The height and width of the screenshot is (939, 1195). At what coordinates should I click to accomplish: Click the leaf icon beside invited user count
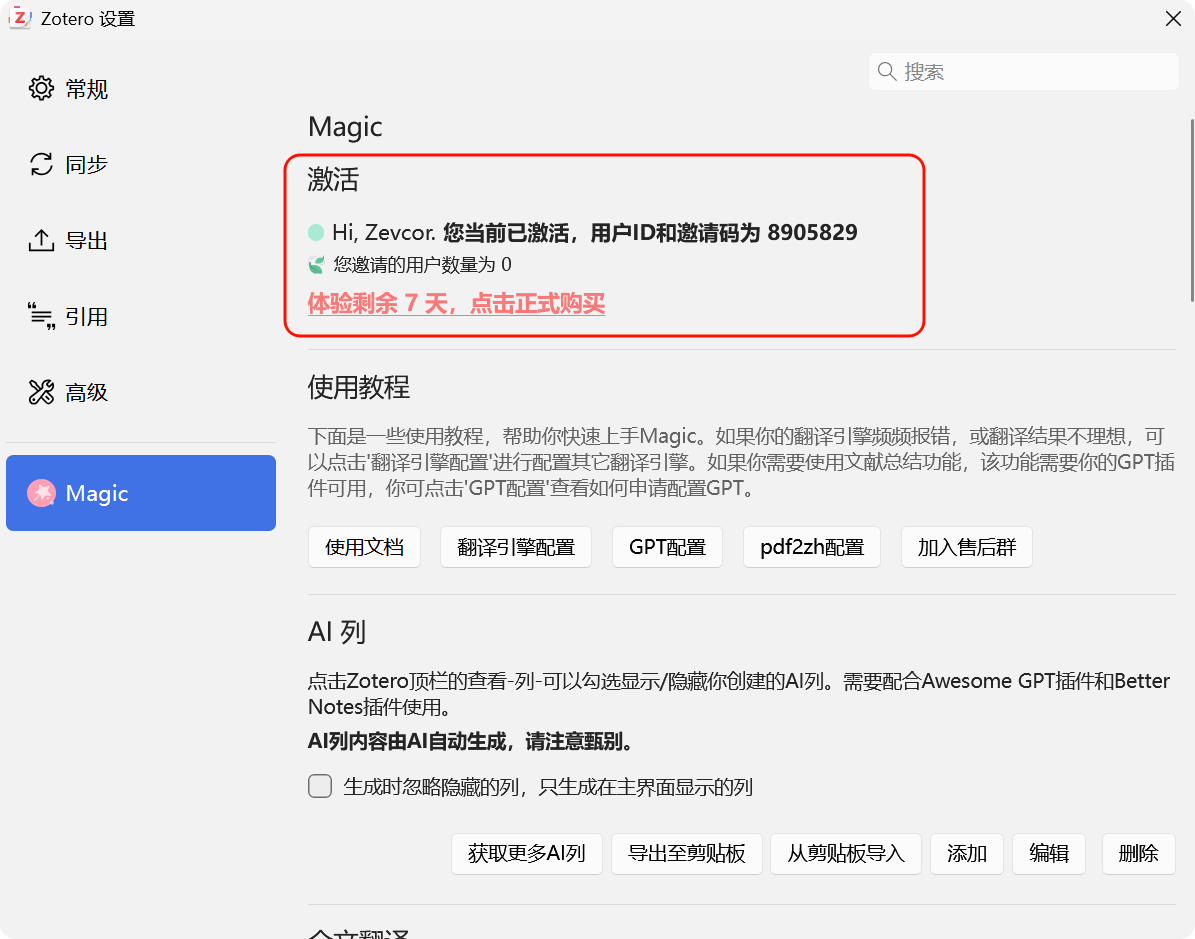[x=316, y=264]
